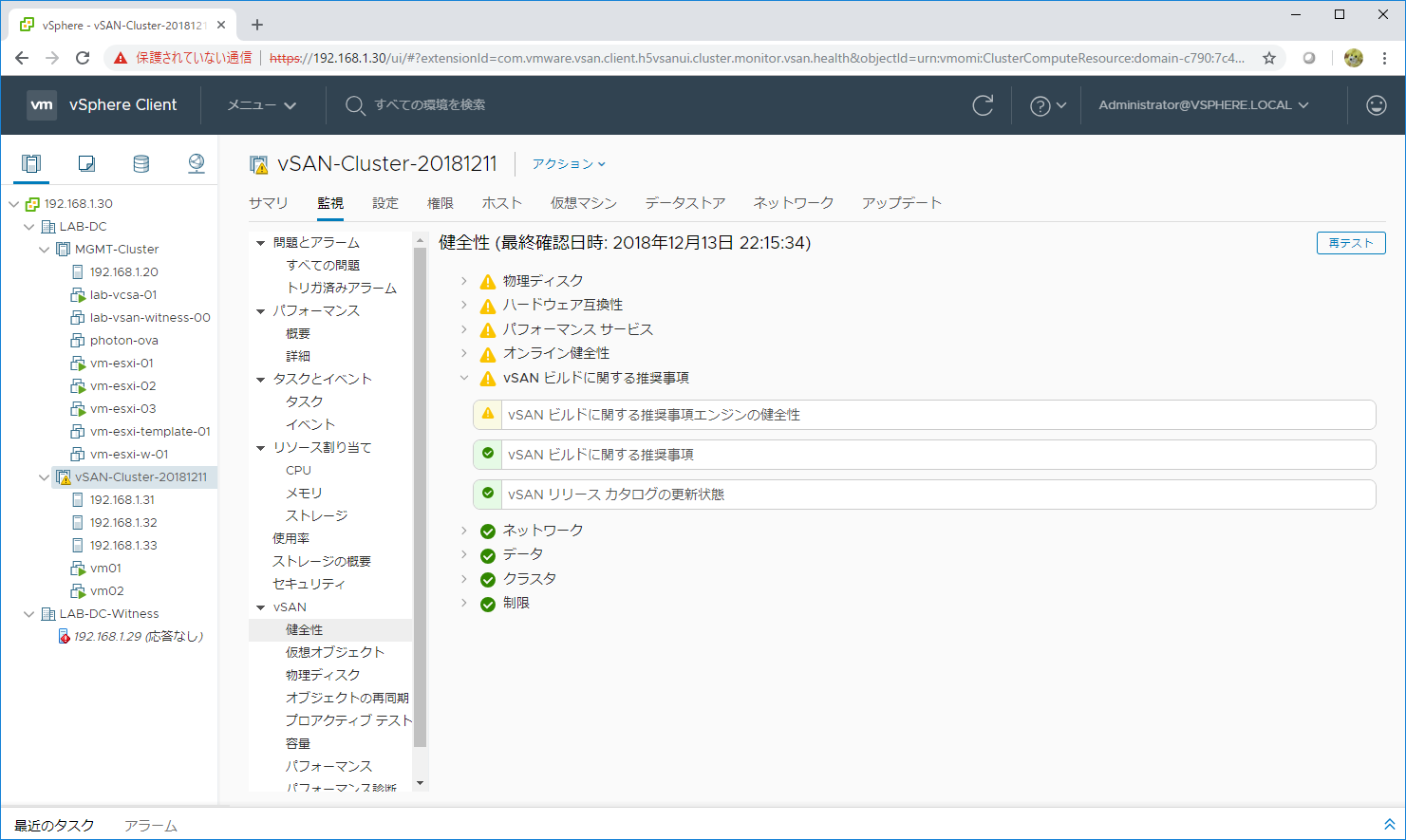Open the browser three-dot menu
The image size is (1406, 840).
point(1384,58)
